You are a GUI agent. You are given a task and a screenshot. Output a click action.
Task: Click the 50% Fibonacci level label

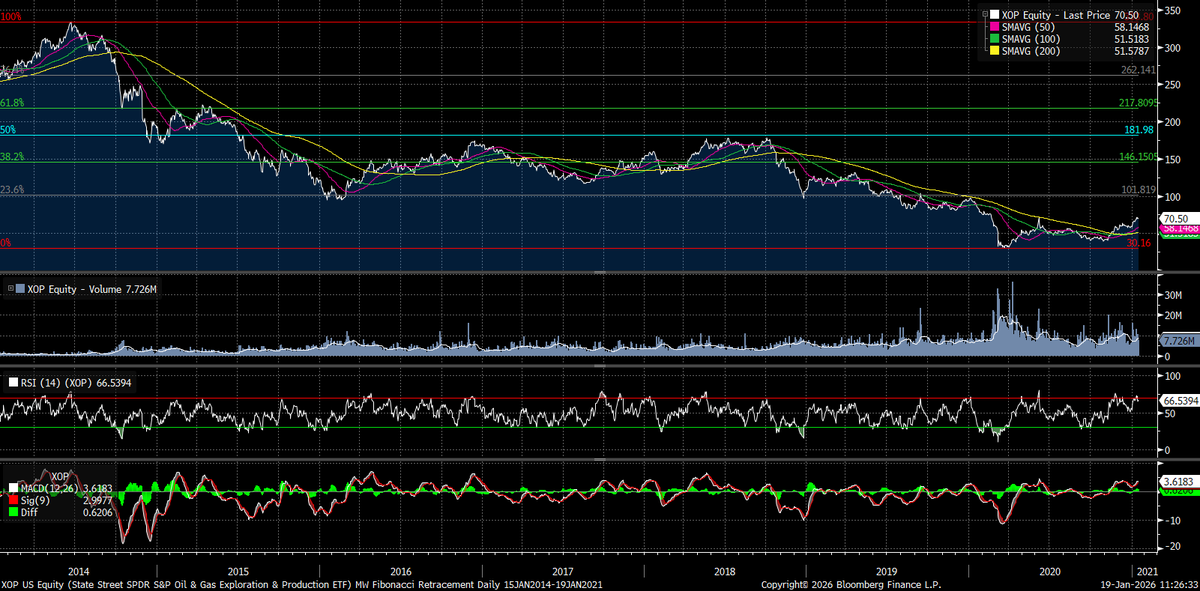(9, 130)
